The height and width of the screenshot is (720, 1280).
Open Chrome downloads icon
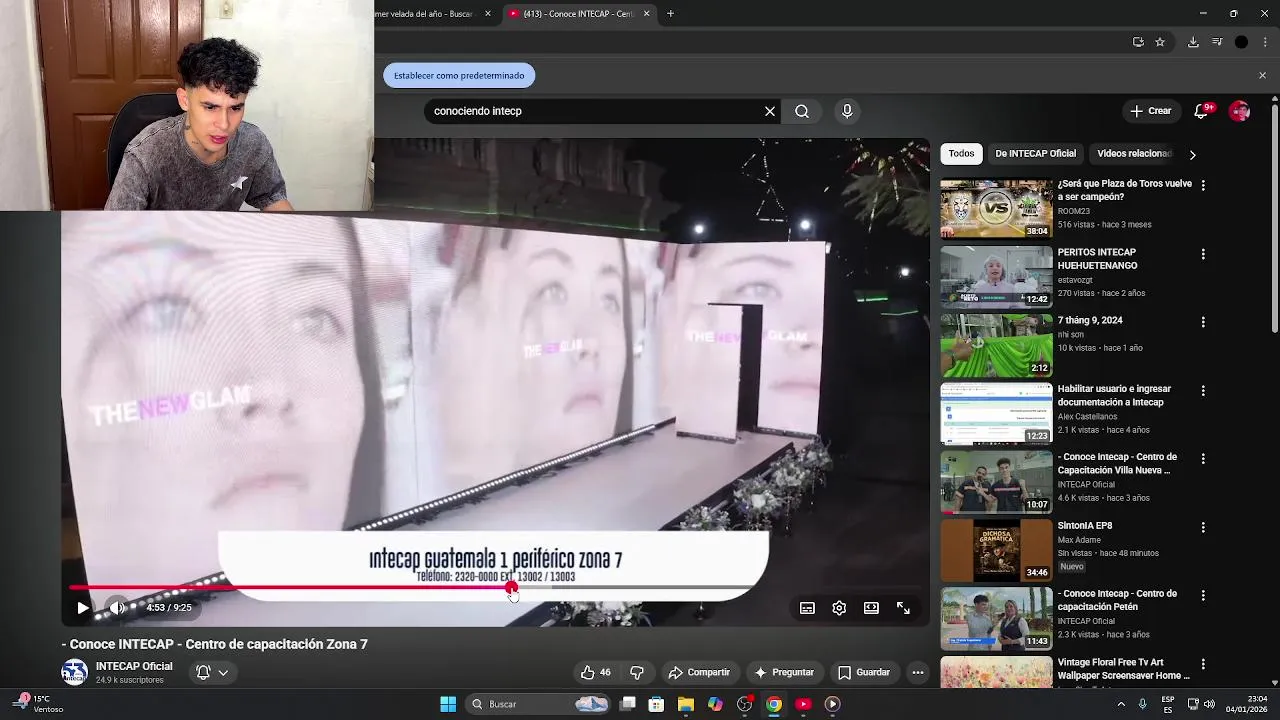coord(1193,42)
